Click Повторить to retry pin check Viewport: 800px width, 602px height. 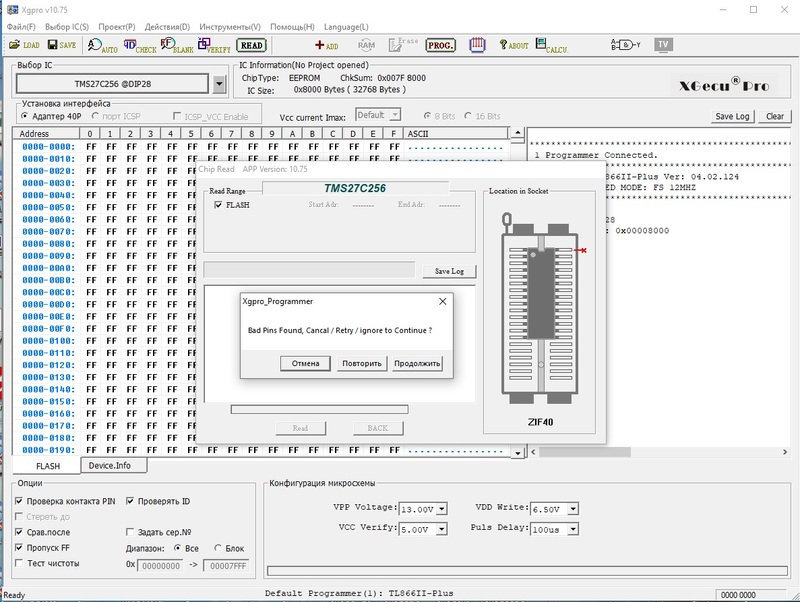coord(362,363)
